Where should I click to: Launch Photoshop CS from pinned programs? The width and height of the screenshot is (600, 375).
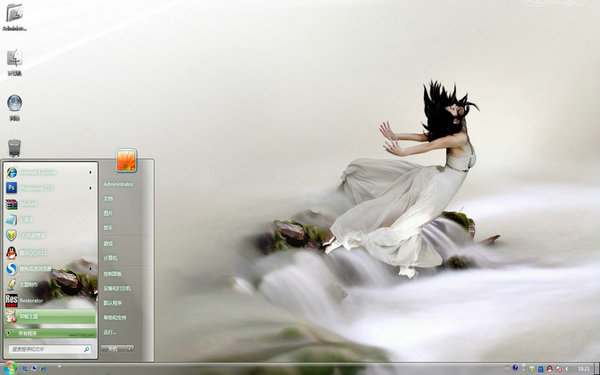pyautogui.click(x=50, y=188)
